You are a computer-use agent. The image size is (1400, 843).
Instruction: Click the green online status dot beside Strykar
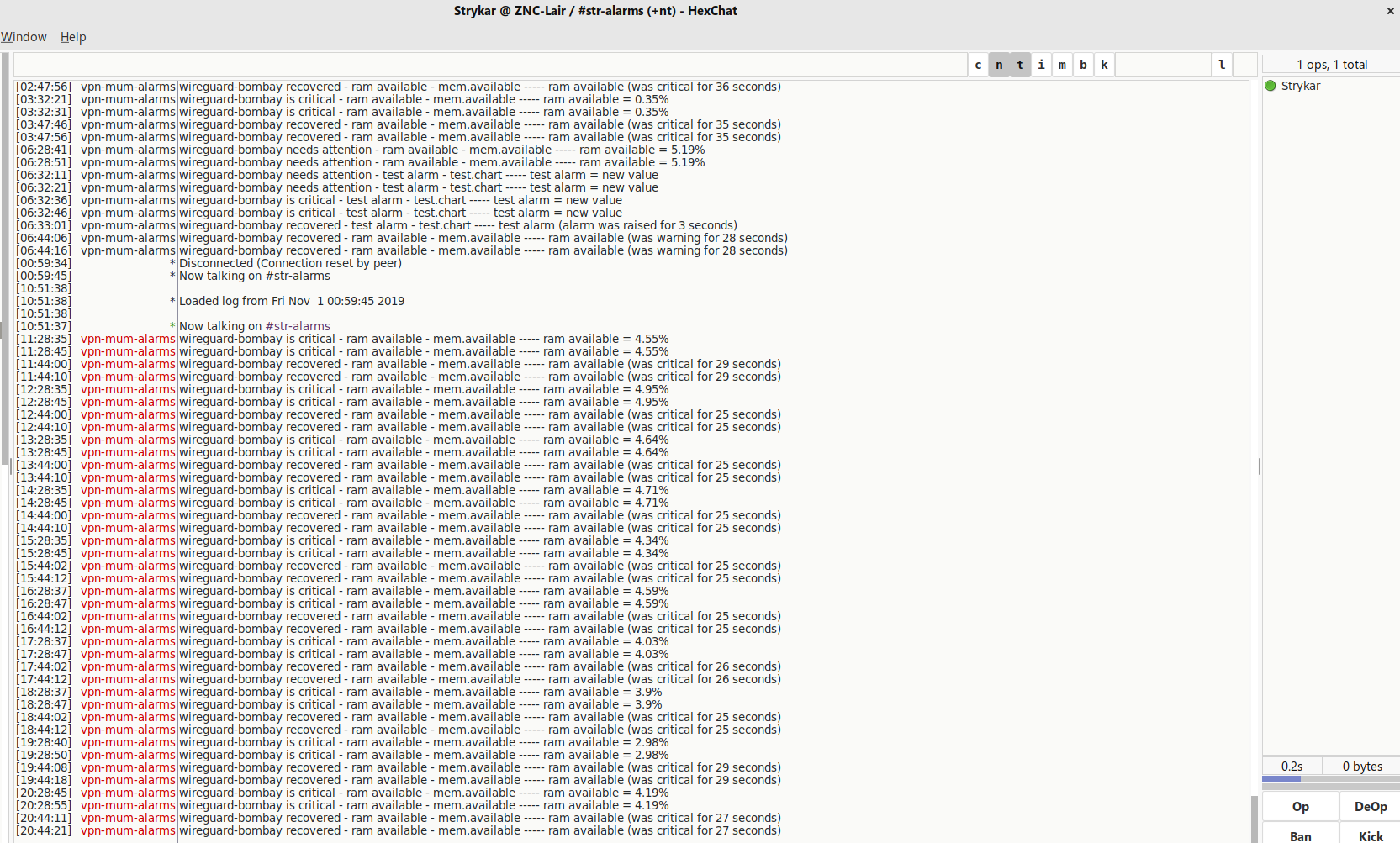[x=1270, y=86]
